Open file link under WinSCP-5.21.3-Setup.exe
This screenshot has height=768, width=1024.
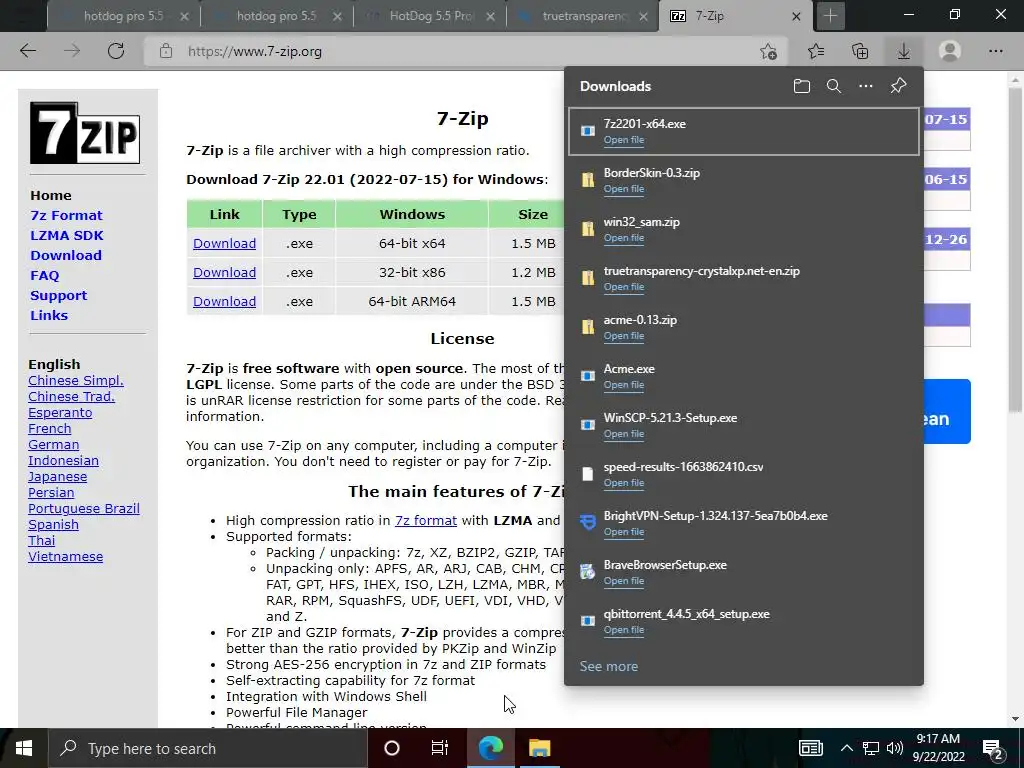pos(624,434)
